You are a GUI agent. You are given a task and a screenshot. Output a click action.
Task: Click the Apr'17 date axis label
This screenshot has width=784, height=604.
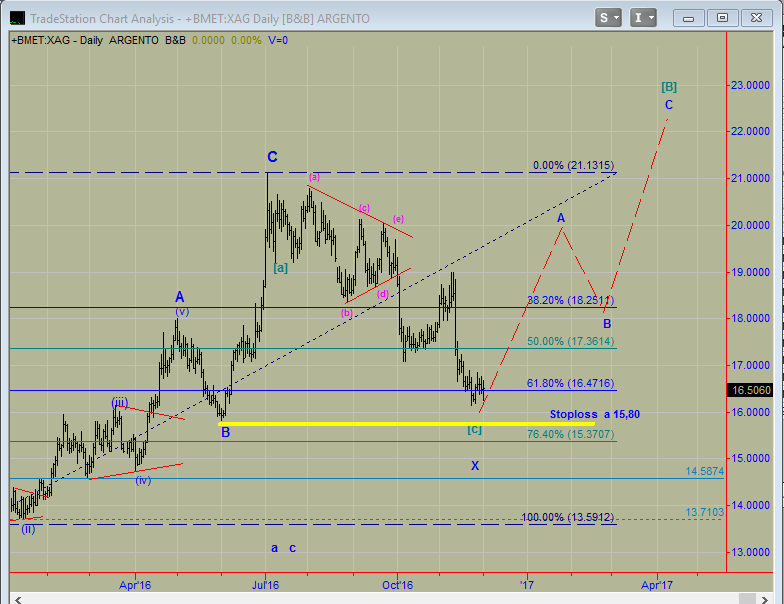657,584
